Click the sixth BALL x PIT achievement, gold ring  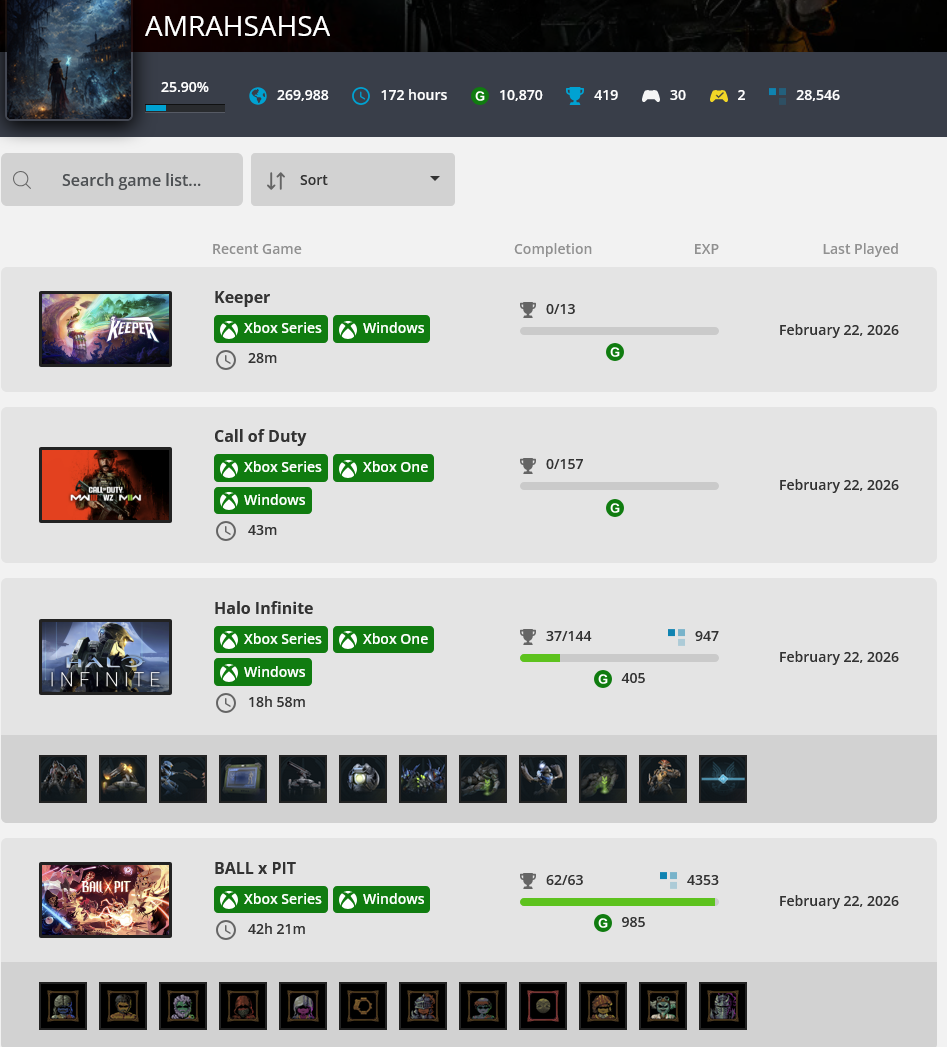(363, 1006)
